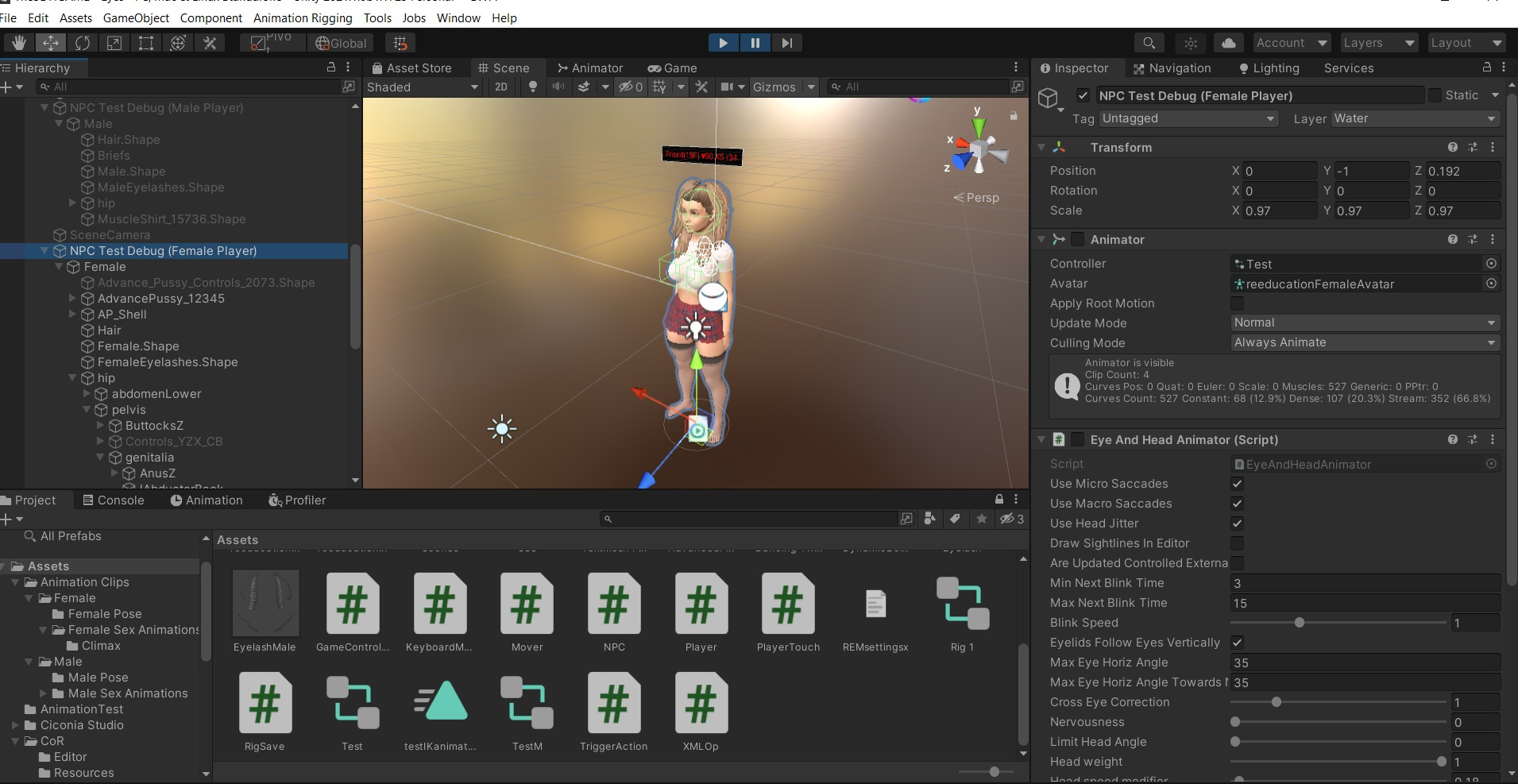The image size is (1518, 784).
Task: Open the Tag dropdown set to Untagged
Action: tap(1188, 118)
